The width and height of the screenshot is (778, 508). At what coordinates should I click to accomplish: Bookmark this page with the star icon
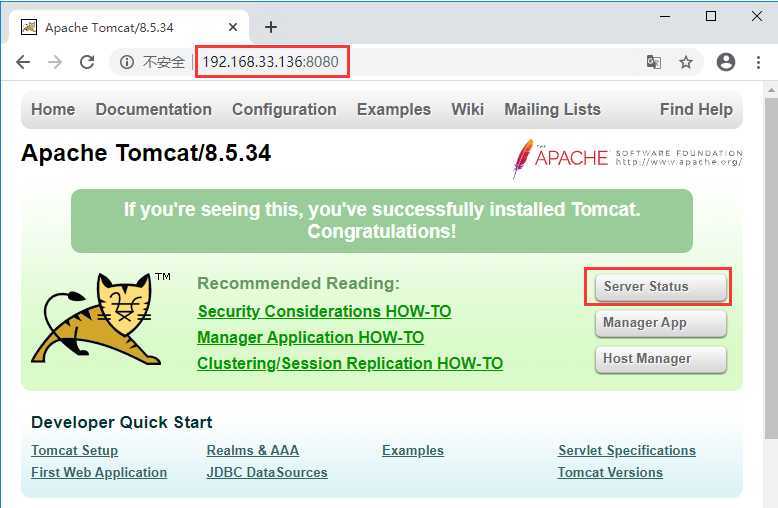click(686, 62)
